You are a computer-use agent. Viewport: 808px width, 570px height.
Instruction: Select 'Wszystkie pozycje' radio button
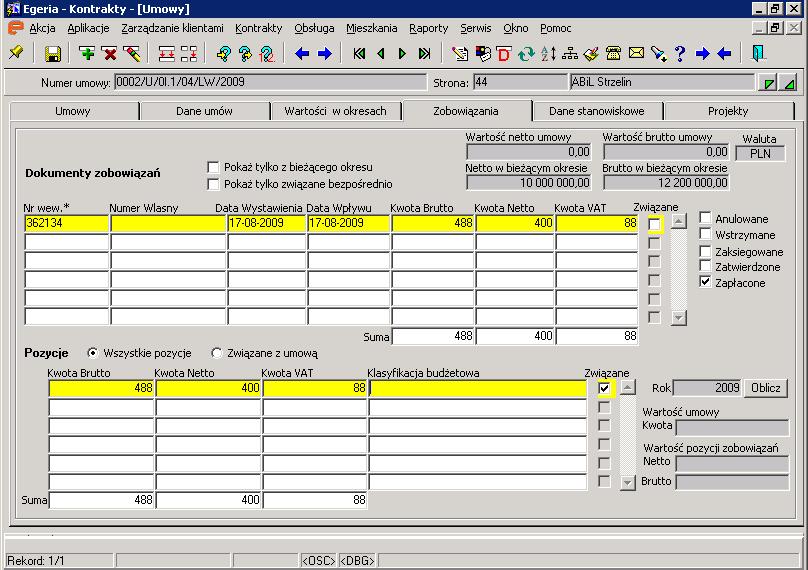point(92,353)
